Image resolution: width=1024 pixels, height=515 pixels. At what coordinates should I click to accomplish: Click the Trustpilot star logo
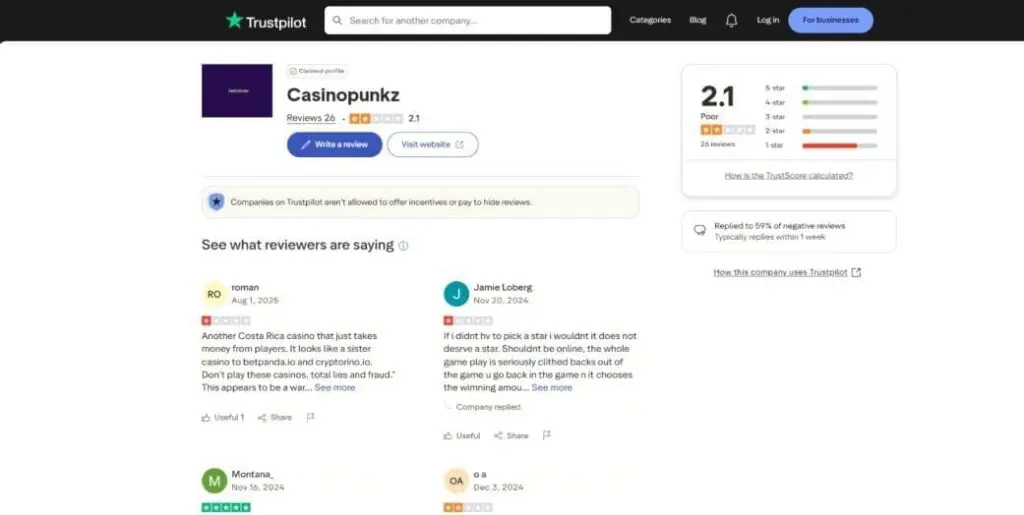click(235, 20)
